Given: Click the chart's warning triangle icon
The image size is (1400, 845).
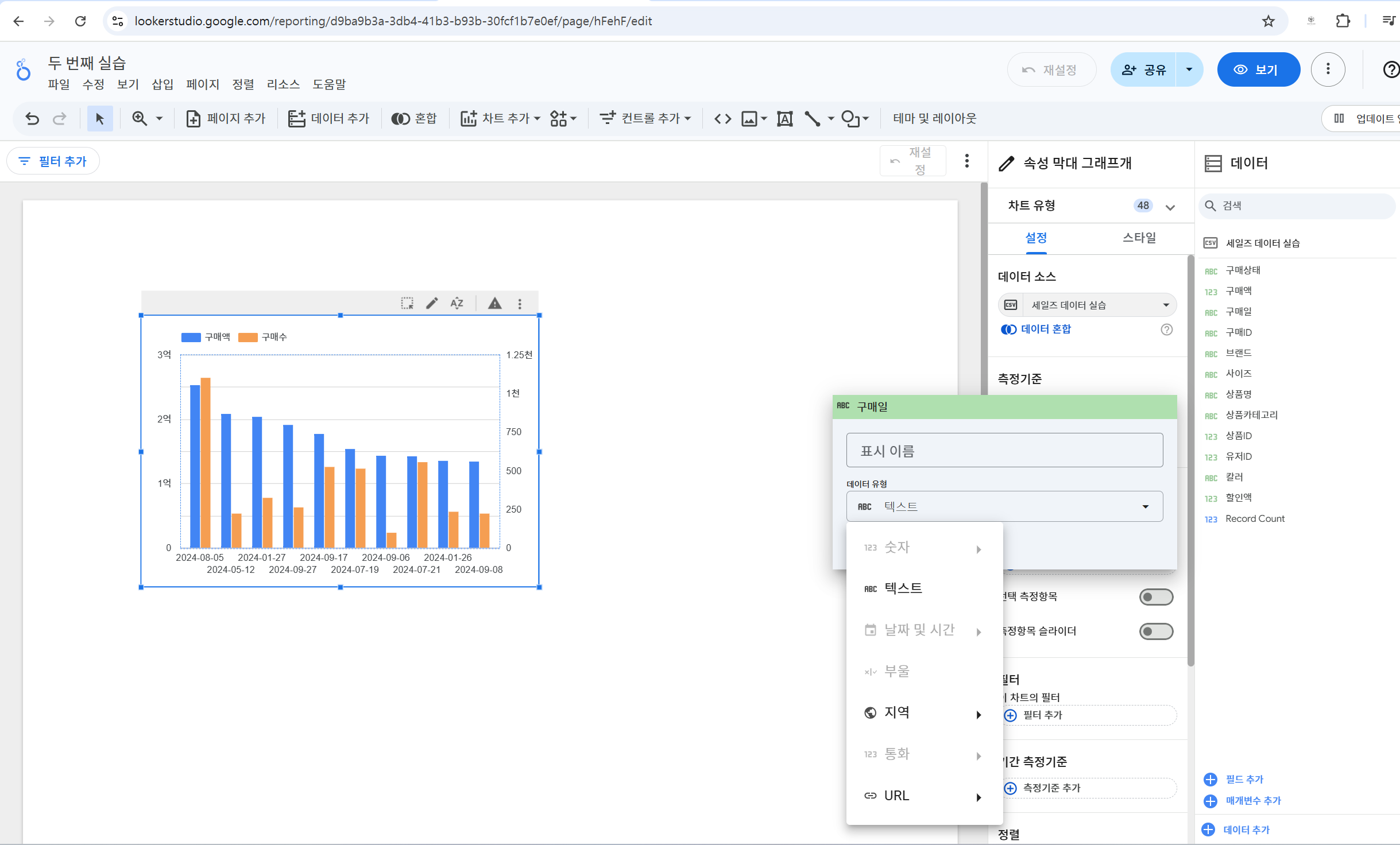Looking at the screenshot, I should coord(494,303).
